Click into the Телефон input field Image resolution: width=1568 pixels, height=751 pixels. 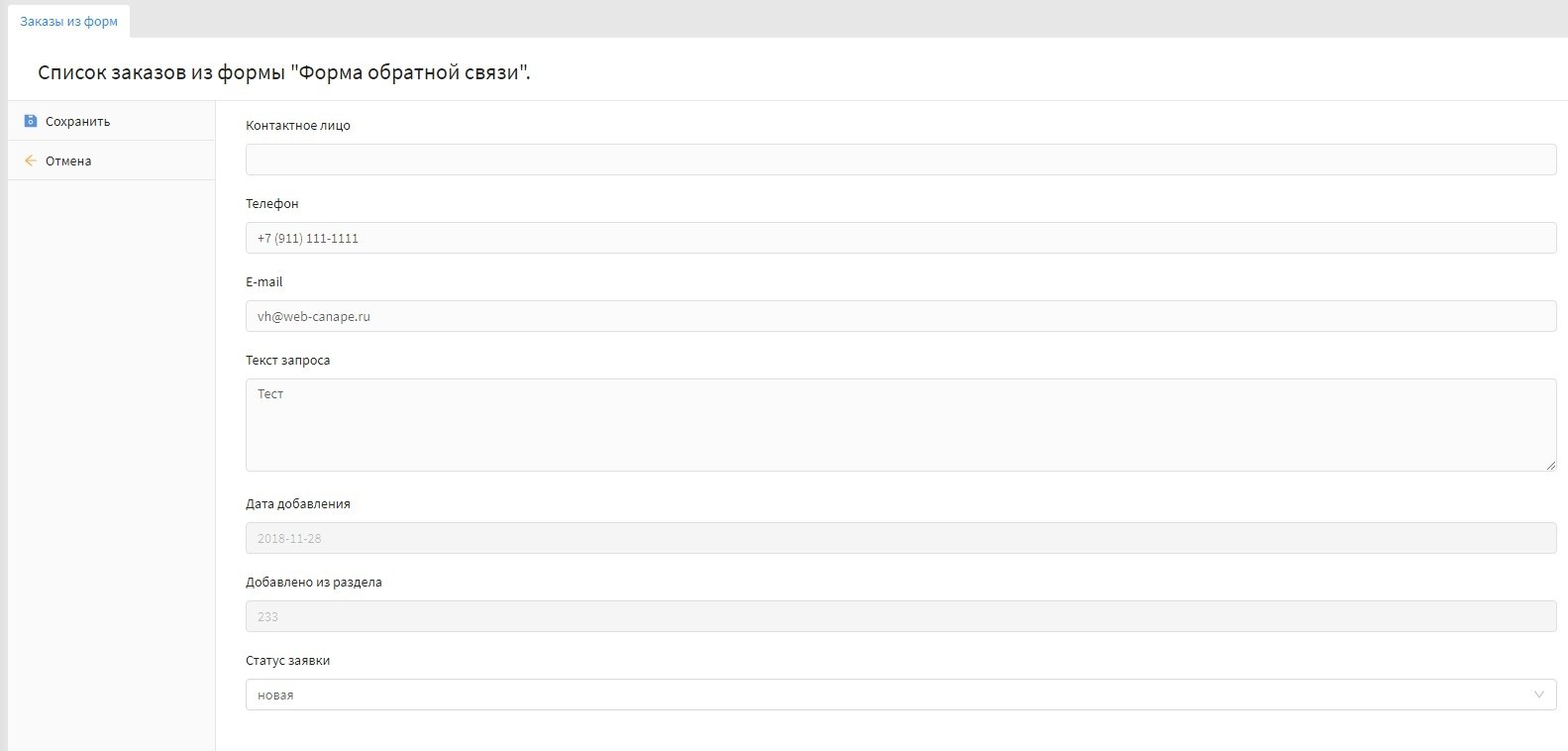(x=900, y=238)
